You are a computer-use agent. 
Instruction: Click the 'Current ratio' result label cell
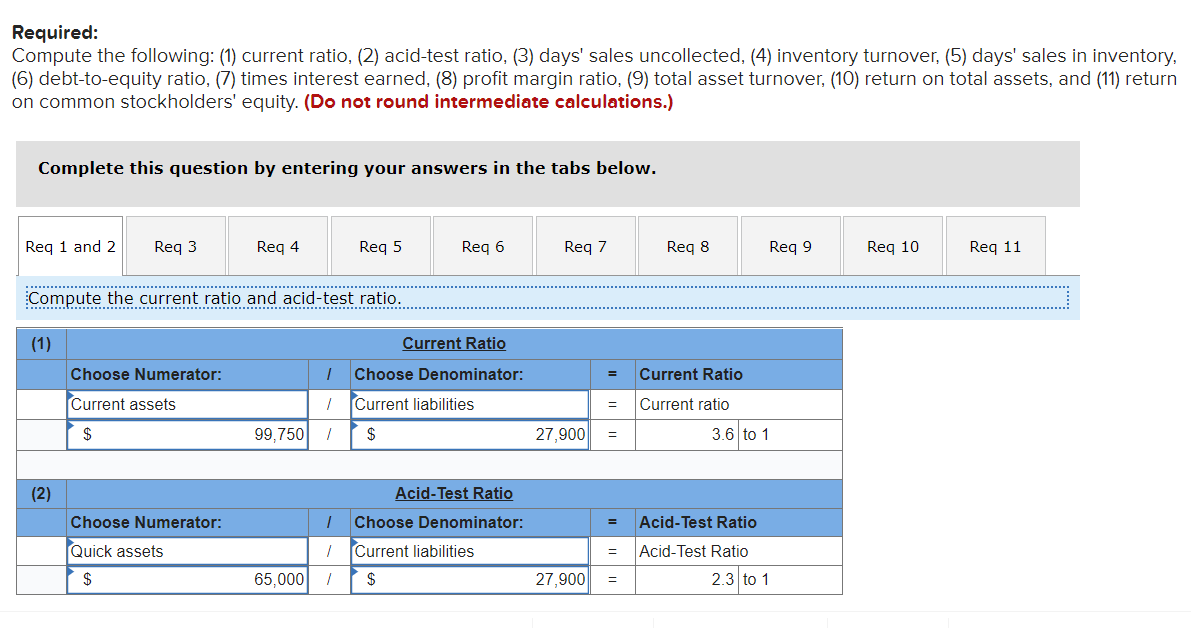pyautogui.click(x=738, y=405)
